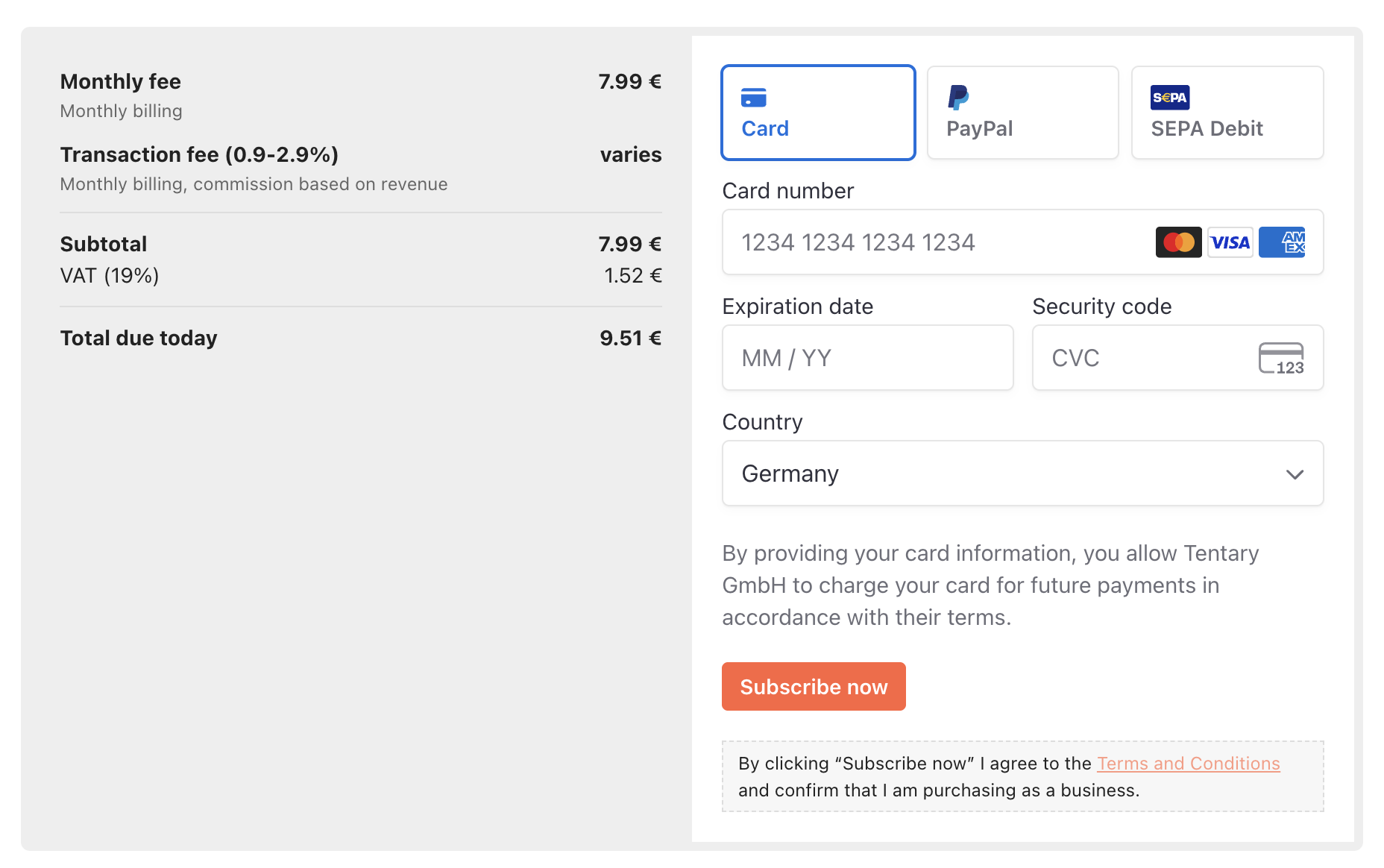Open the Terms and Conditions link
Screen dimensions: 1384x868
pos(1189,764)
